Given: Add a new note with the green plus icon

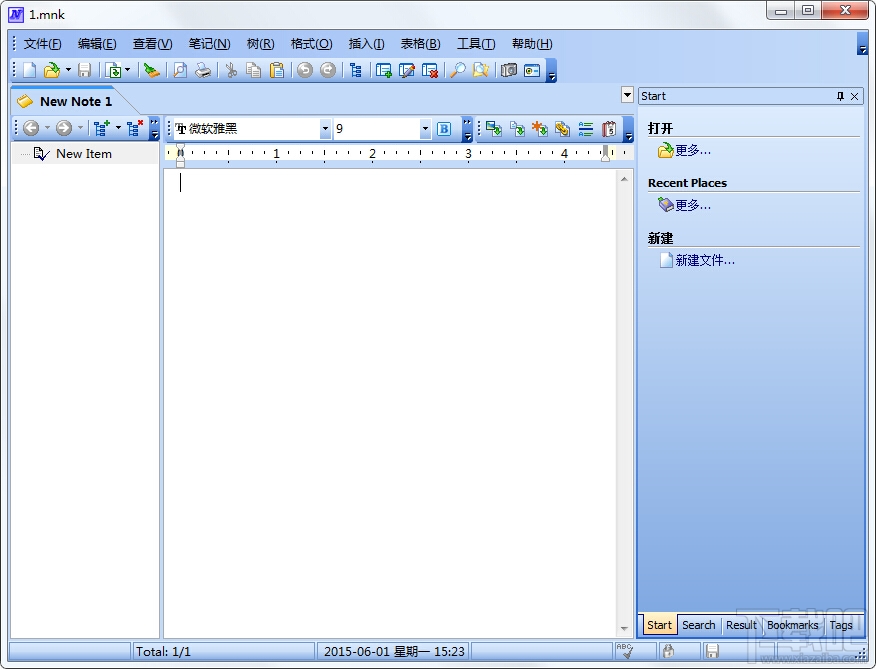Looking at the screenshot, I should pyautogui.click(x=383, y=70).
